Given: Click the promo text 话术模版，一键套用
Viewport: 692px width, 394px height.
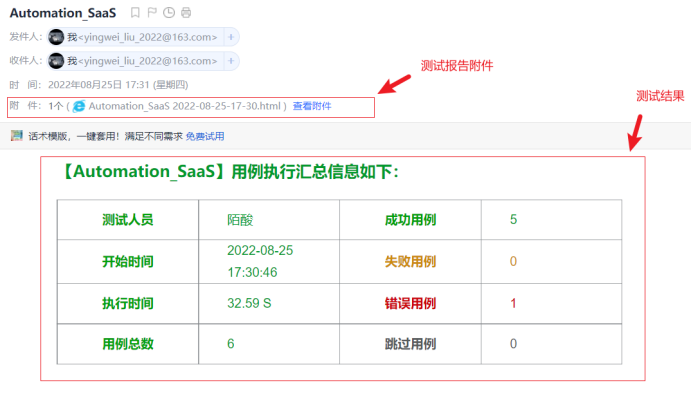Looking at the screenshot, I should [73, 136].
